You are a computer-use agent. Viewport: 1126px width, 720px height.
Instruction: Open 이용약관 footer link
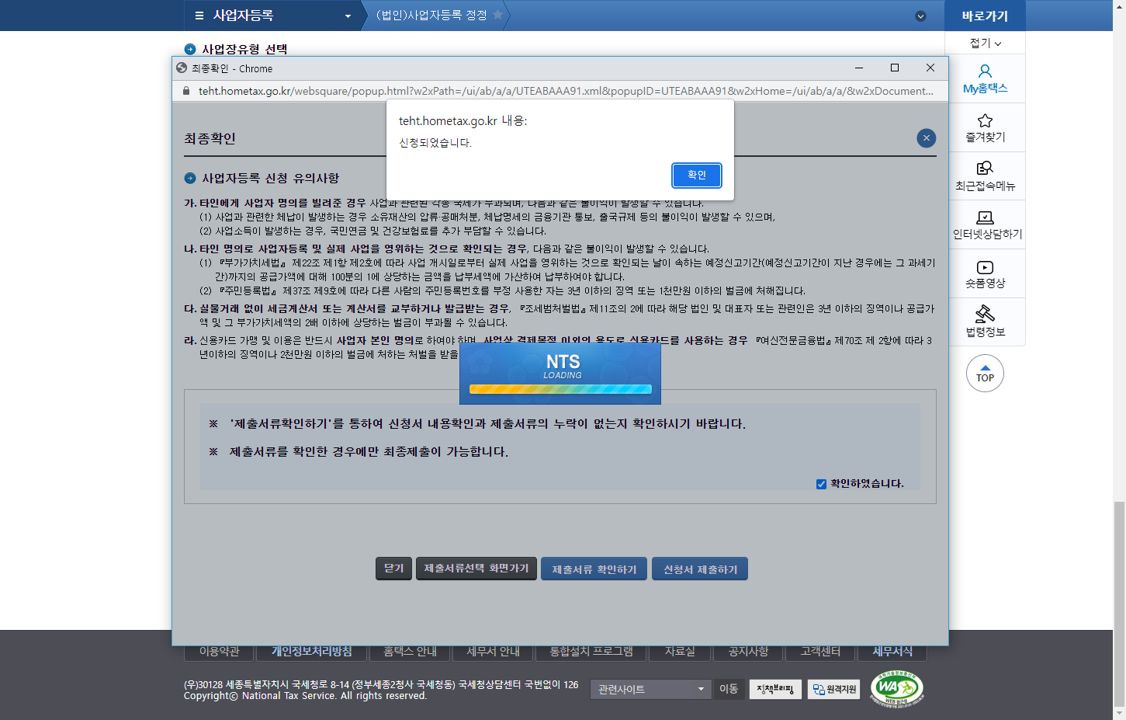(x=219, y=651)
